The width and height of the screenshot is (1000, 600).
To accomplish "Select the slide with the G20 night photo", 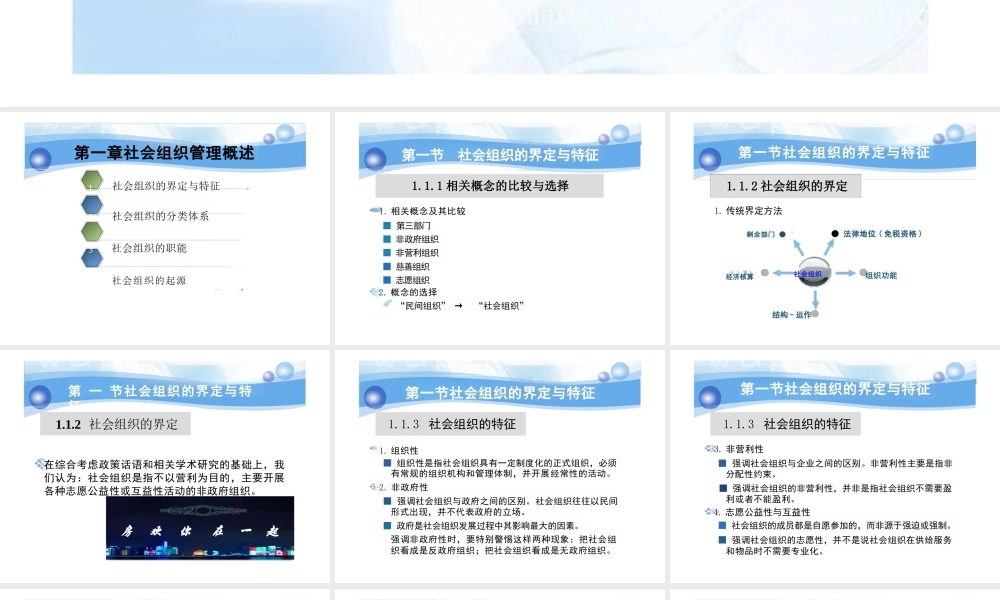I will [x=165, y=466].
